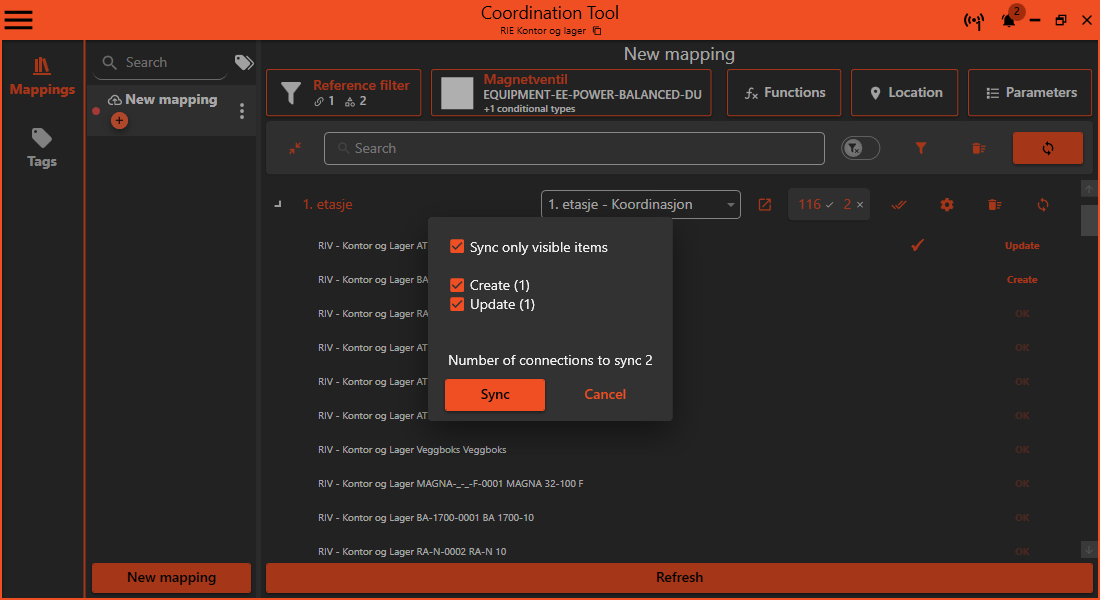Open the Location panel
This screenshot has width=1100, height=600.
pos(904,92)
